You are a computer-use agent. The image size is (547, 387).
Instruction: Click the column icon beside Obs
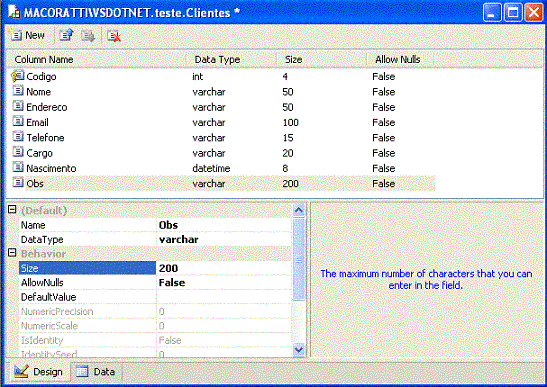pyautogui.click(x=18, y=183)
